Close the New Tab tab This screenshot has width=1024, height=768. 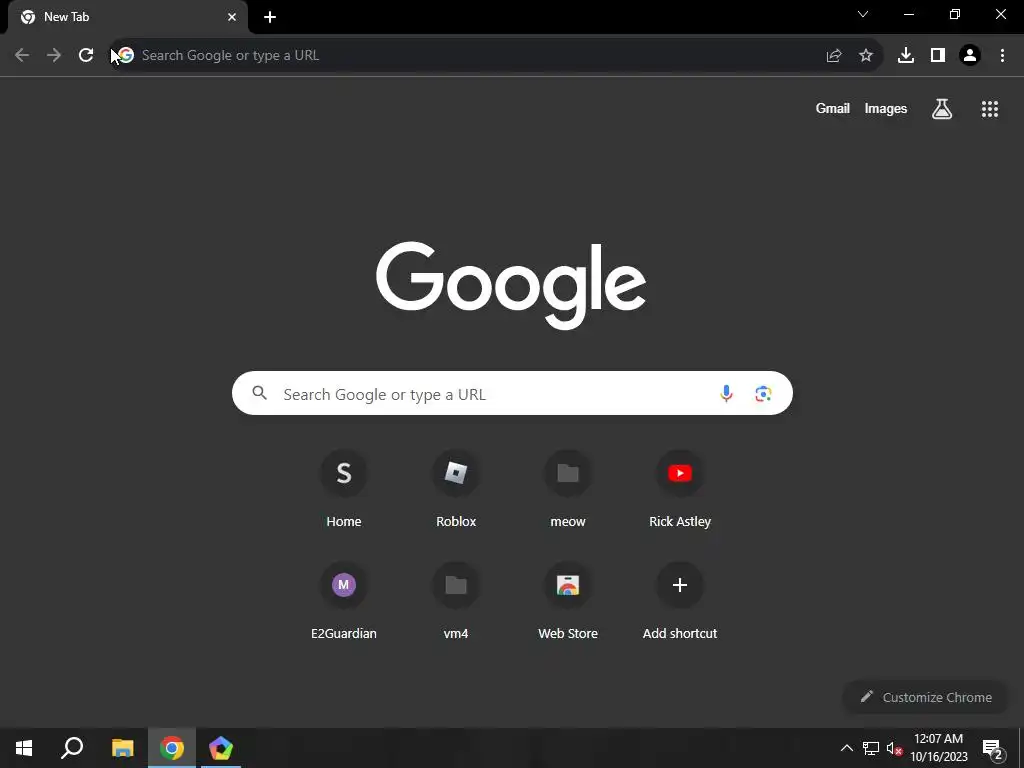click(232, 17)
